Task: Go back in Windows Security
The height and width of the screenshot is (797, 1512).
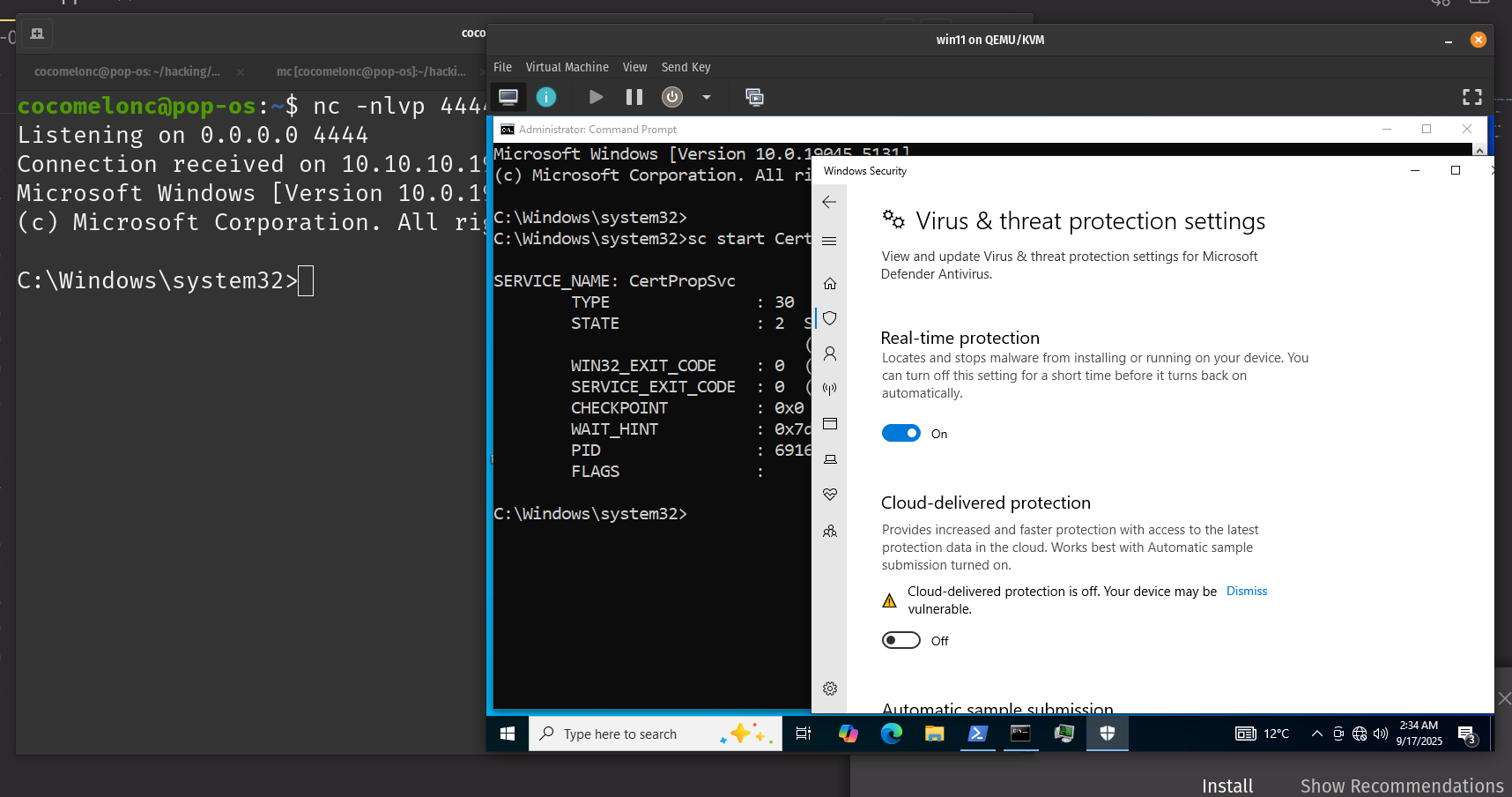Action: [829, 202]
